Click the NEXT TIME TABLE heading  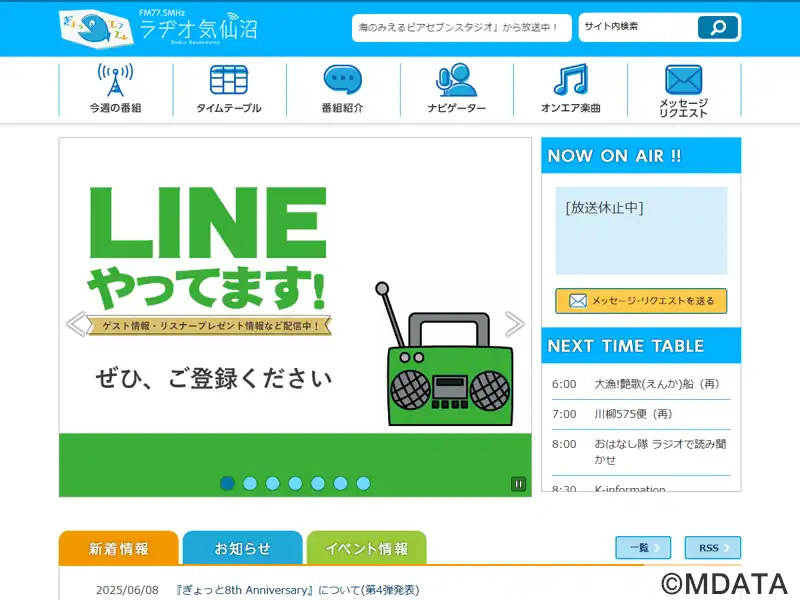tap(626, 346)
